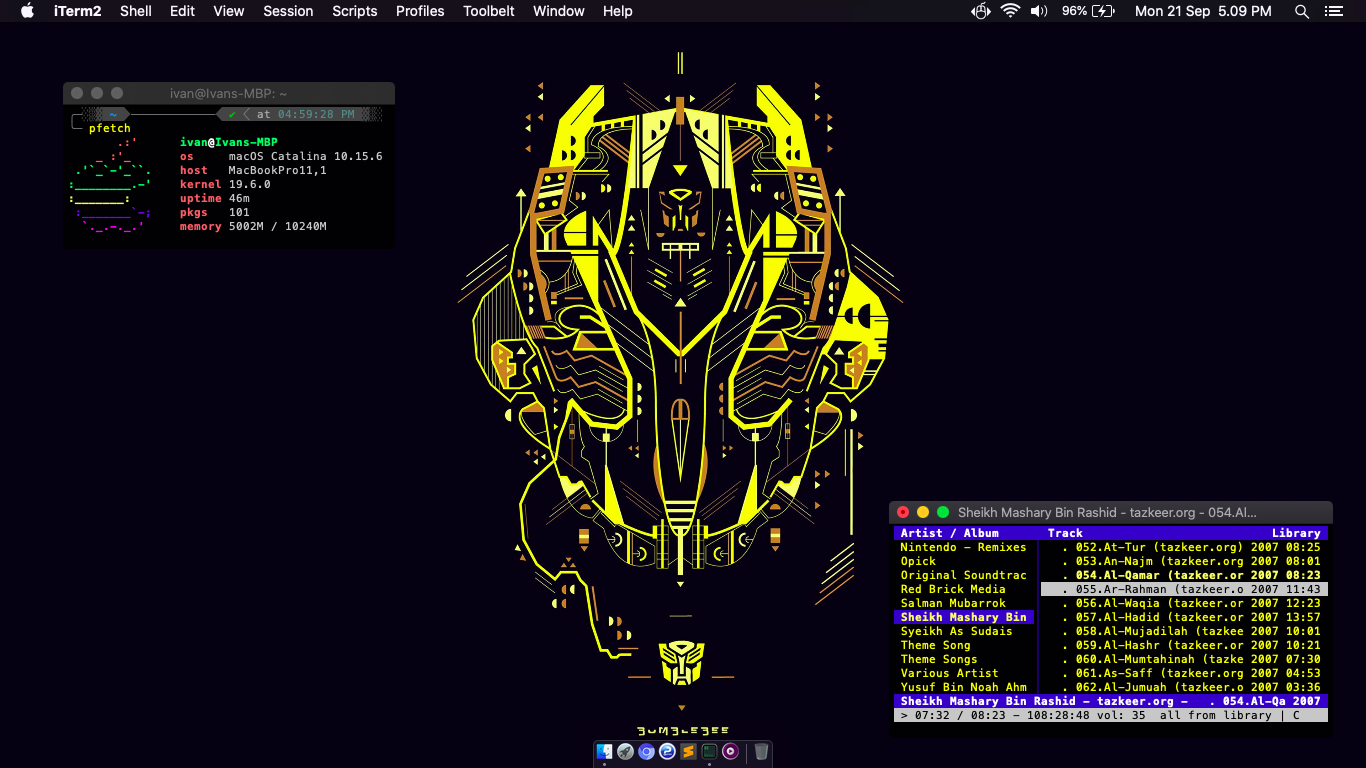The width and height of the screenshot is (1366, 768).
Task: Open the View menu
Action: [x=229, y=11]
